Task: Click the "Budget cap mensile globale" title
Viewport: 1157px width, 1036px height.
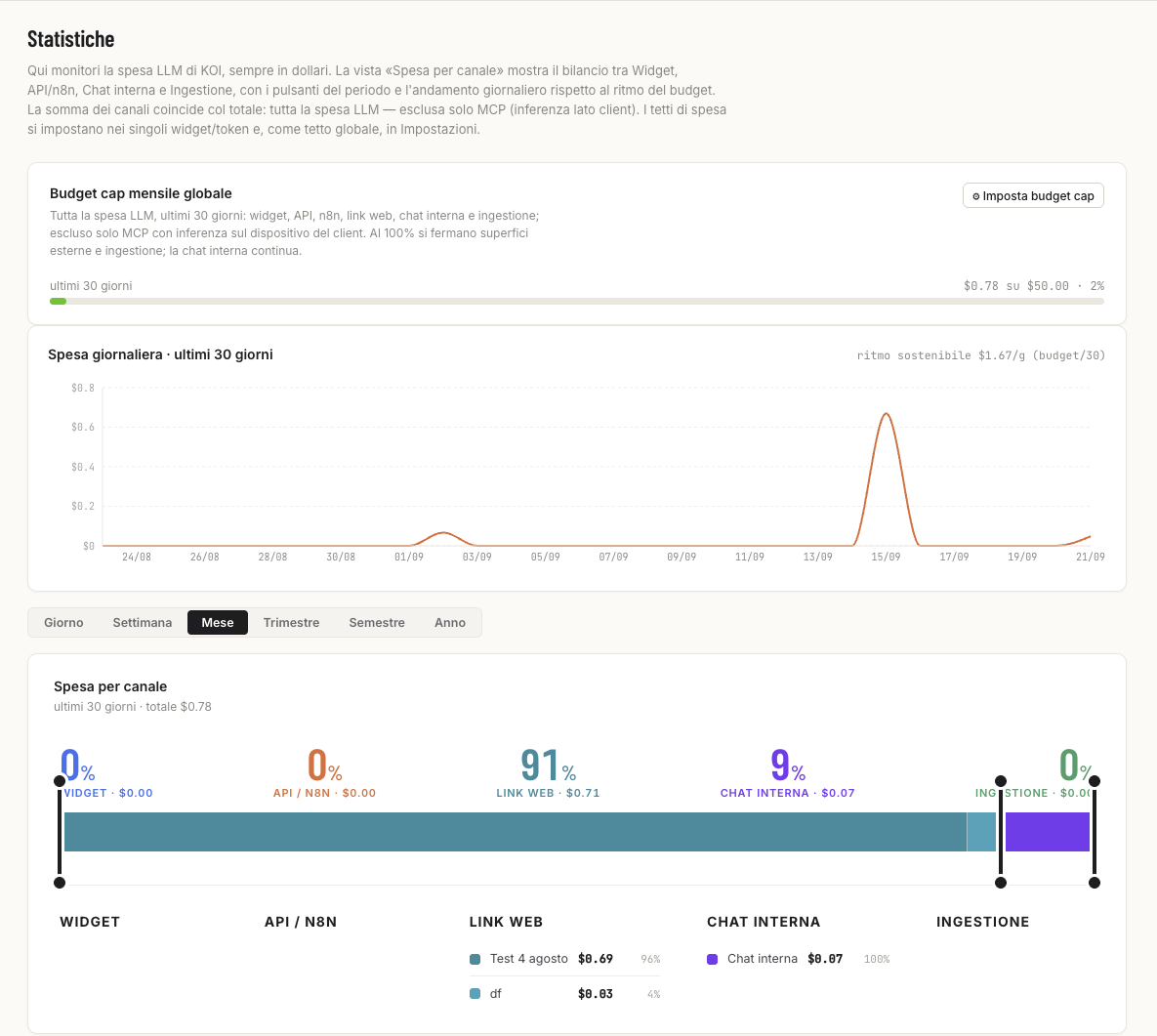Action: [141, 193]
